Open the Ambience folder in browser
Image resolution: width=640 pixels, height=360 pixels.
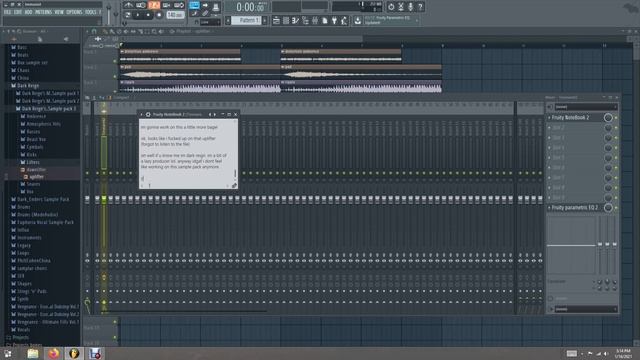coord(36,116)
